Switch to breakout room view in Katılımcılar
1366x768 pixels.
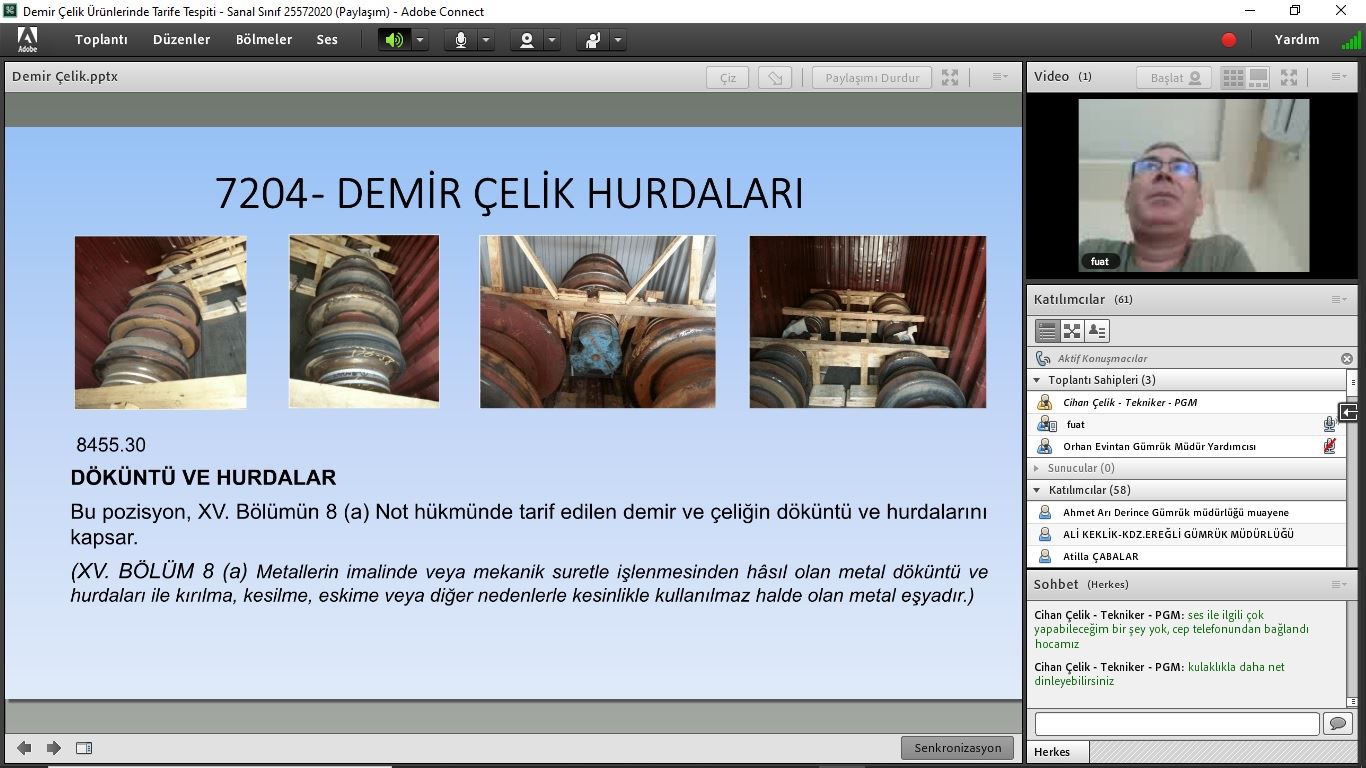(1072, 331)
